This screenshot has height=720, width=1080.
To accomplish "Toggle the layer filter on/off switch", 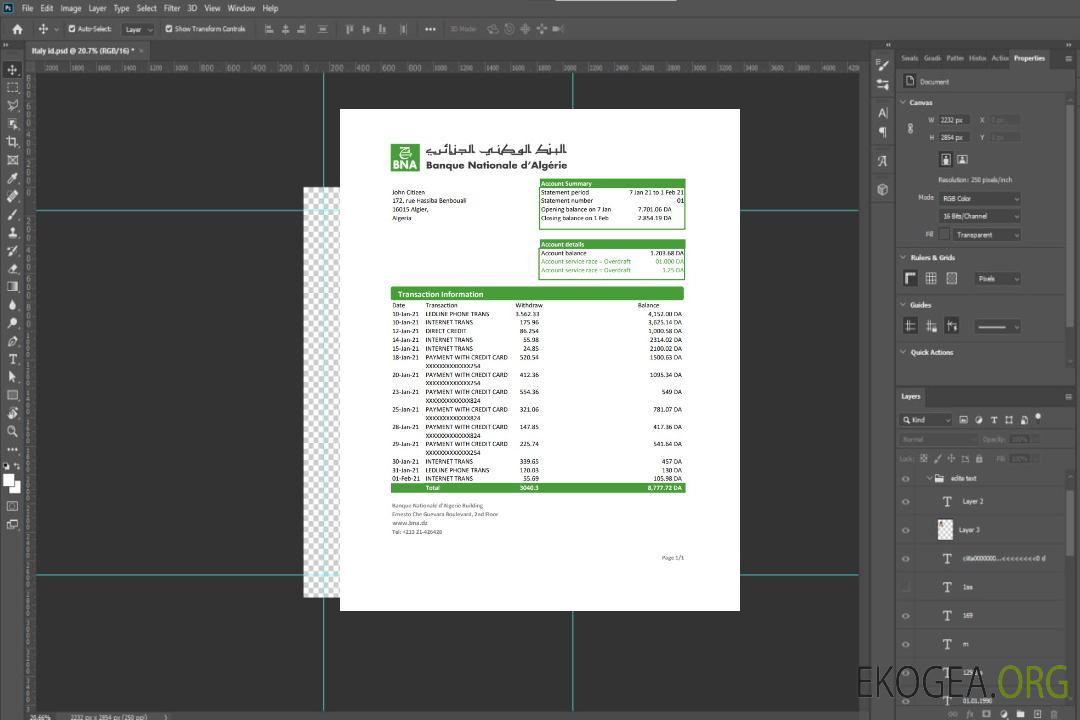I will point(1038,418).
